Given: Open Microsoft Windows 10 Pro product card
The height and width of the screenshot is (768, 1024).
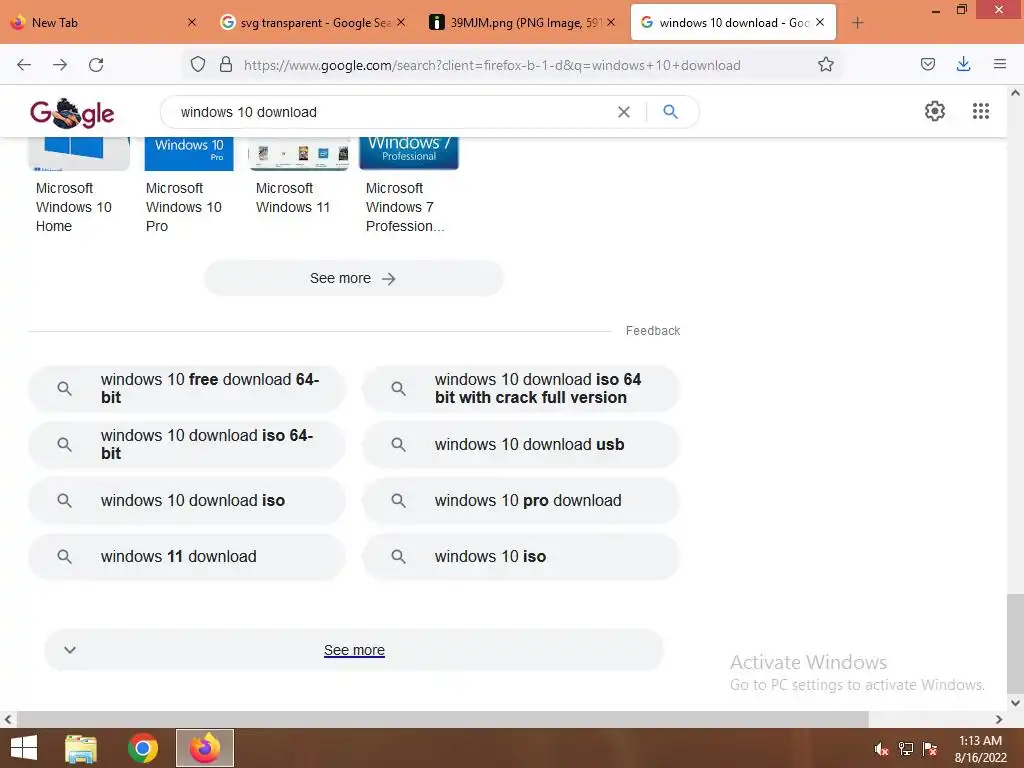Looking at the screenshot, I should [x=189, y=186].
